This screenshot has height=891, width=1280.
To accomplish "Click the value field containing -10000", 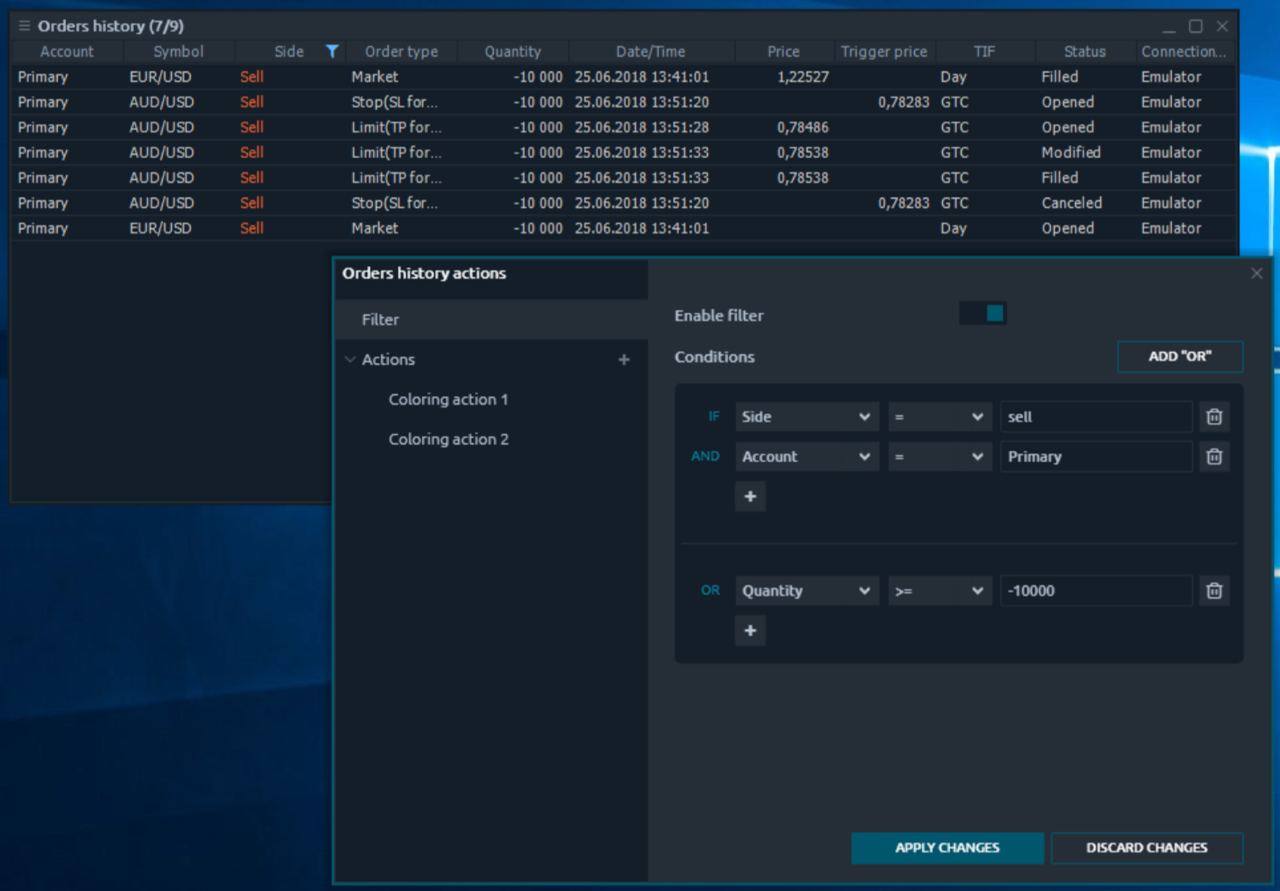I will click(x=1095, y=591).
